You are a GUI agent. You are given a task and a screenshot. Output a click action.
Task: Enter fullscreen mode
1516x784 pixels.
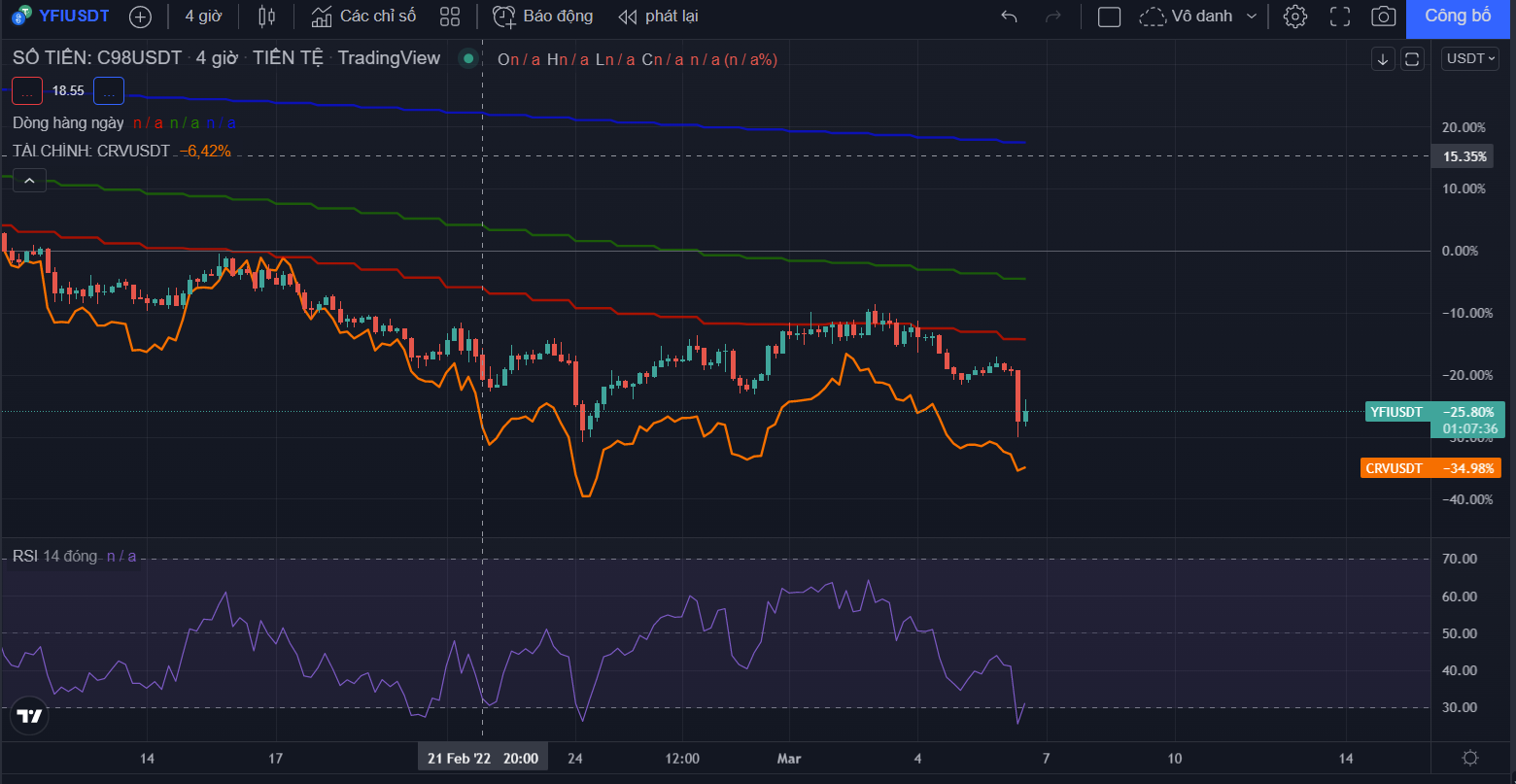1340,17
